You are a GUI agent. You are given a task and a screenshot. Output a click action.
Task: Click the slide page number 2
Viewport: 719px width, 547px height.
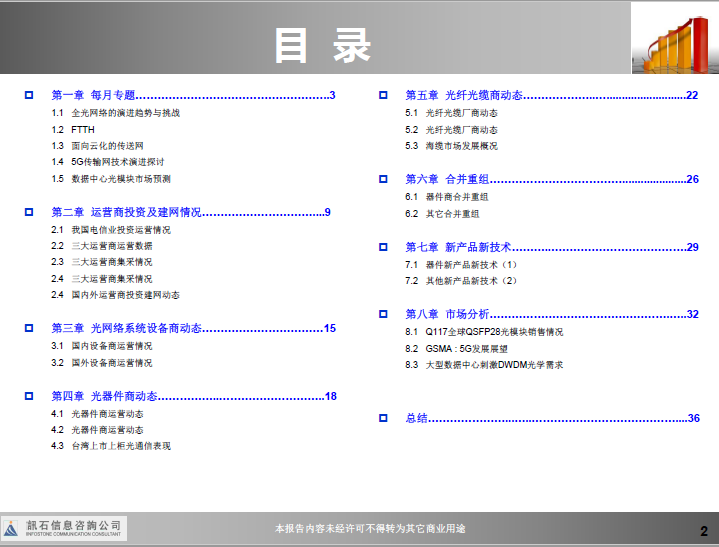tap(703, 530)
